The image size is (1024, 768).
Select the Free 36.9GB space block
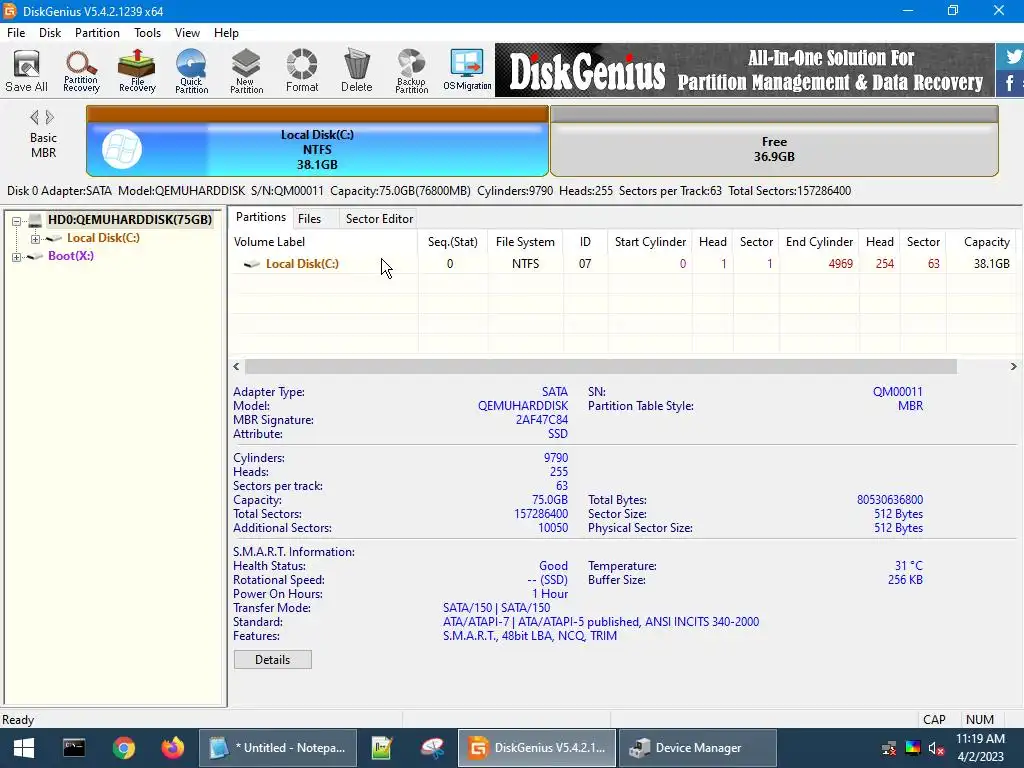775,142
